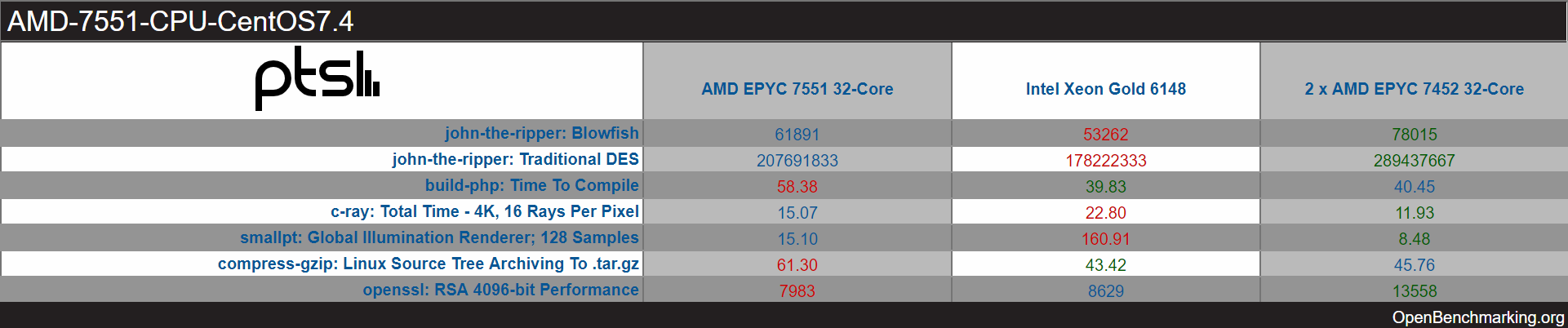Open the 2 x AMD EPYC 7452 32-Core link
This screenshot has width=1568, height=328.
point(1414,89)
